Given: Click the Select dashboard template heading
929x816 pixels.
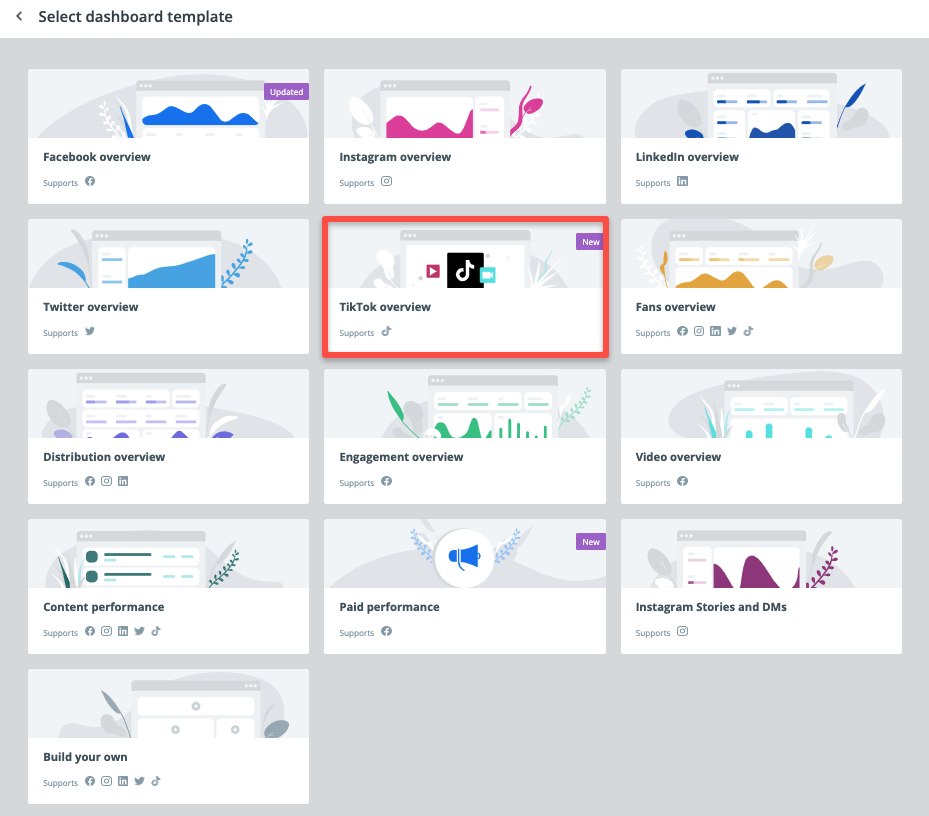Looking at the screenshot, I should (x=135, y=17).
